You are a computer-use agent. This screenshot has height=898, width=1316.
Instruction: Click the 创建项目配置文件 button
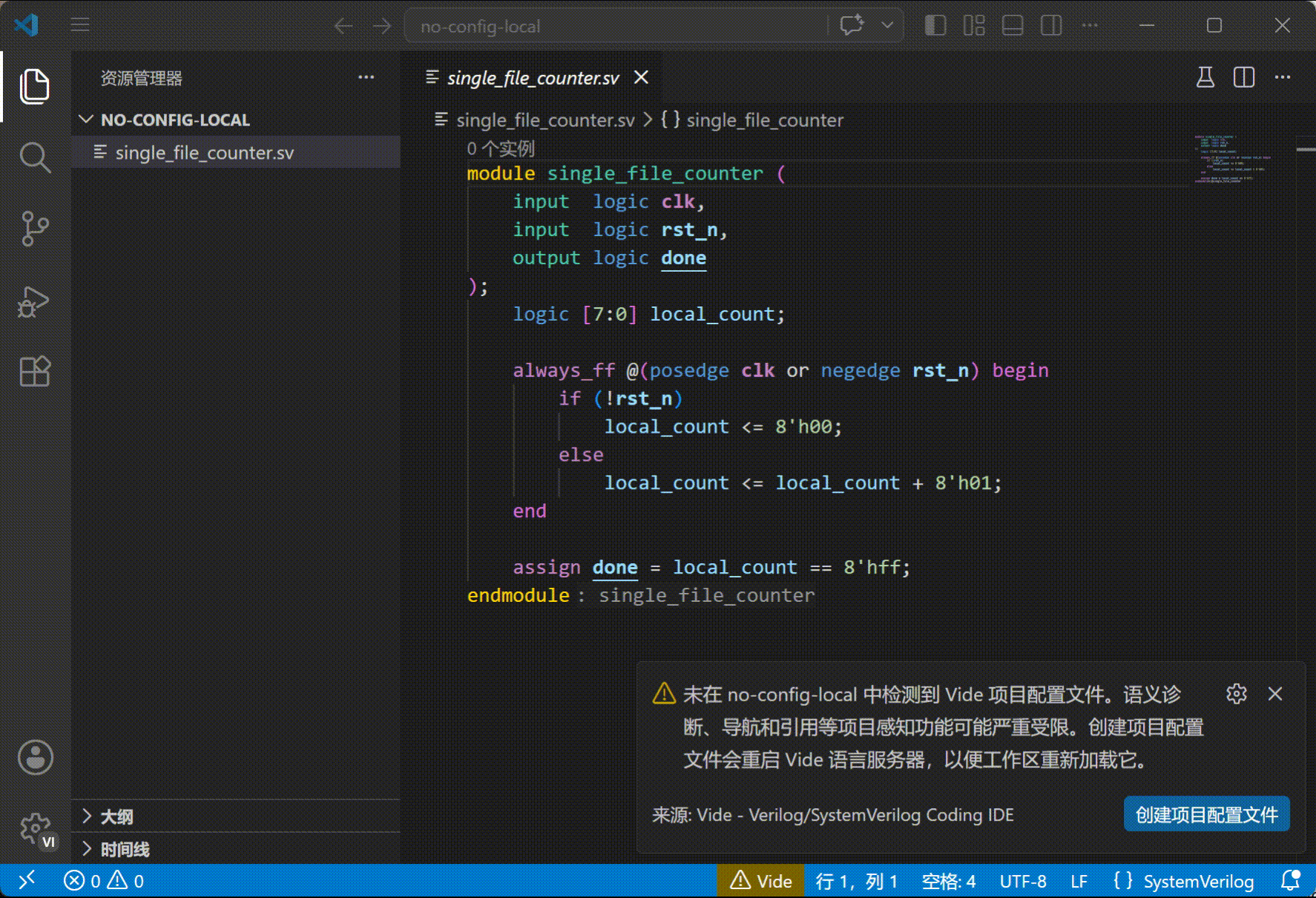pyautogui.click(x=1207, y=815)
